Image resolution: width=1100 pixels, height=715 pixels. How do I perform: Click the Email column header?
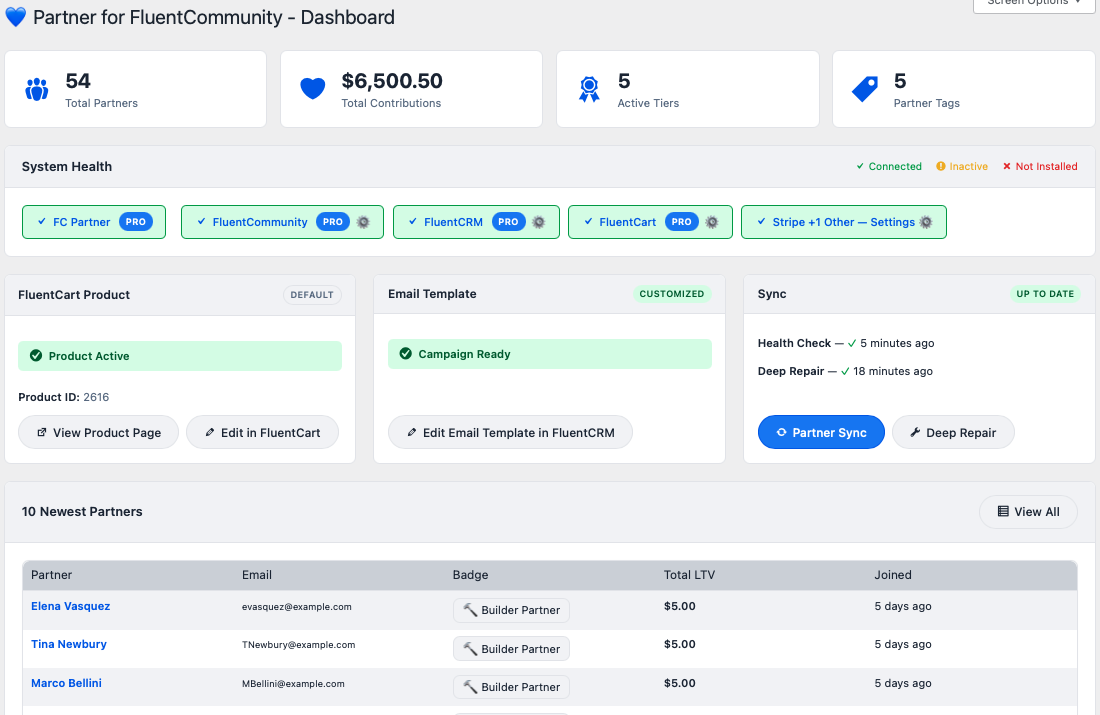(257, 575)
